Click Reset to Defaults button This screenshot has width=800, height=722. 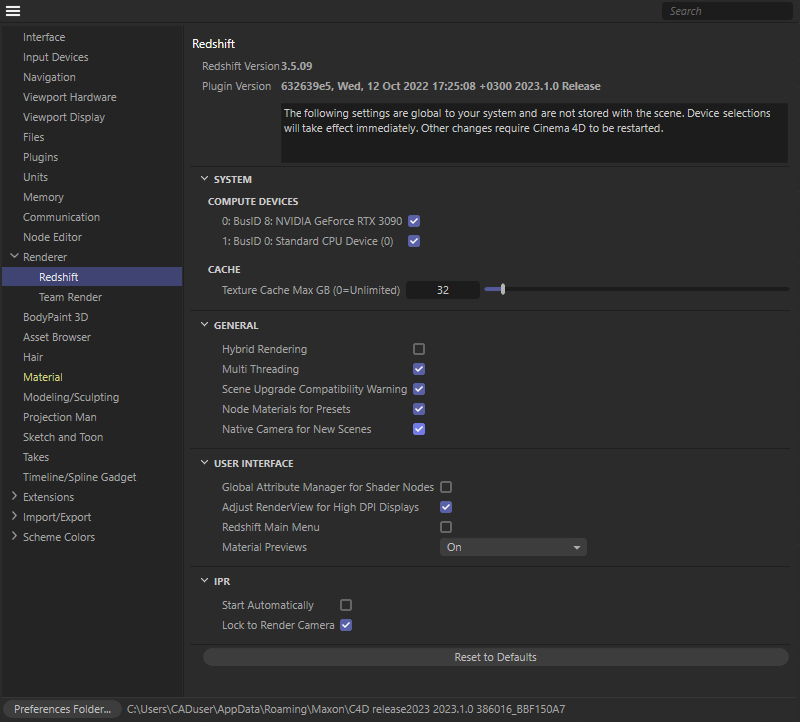495,657
